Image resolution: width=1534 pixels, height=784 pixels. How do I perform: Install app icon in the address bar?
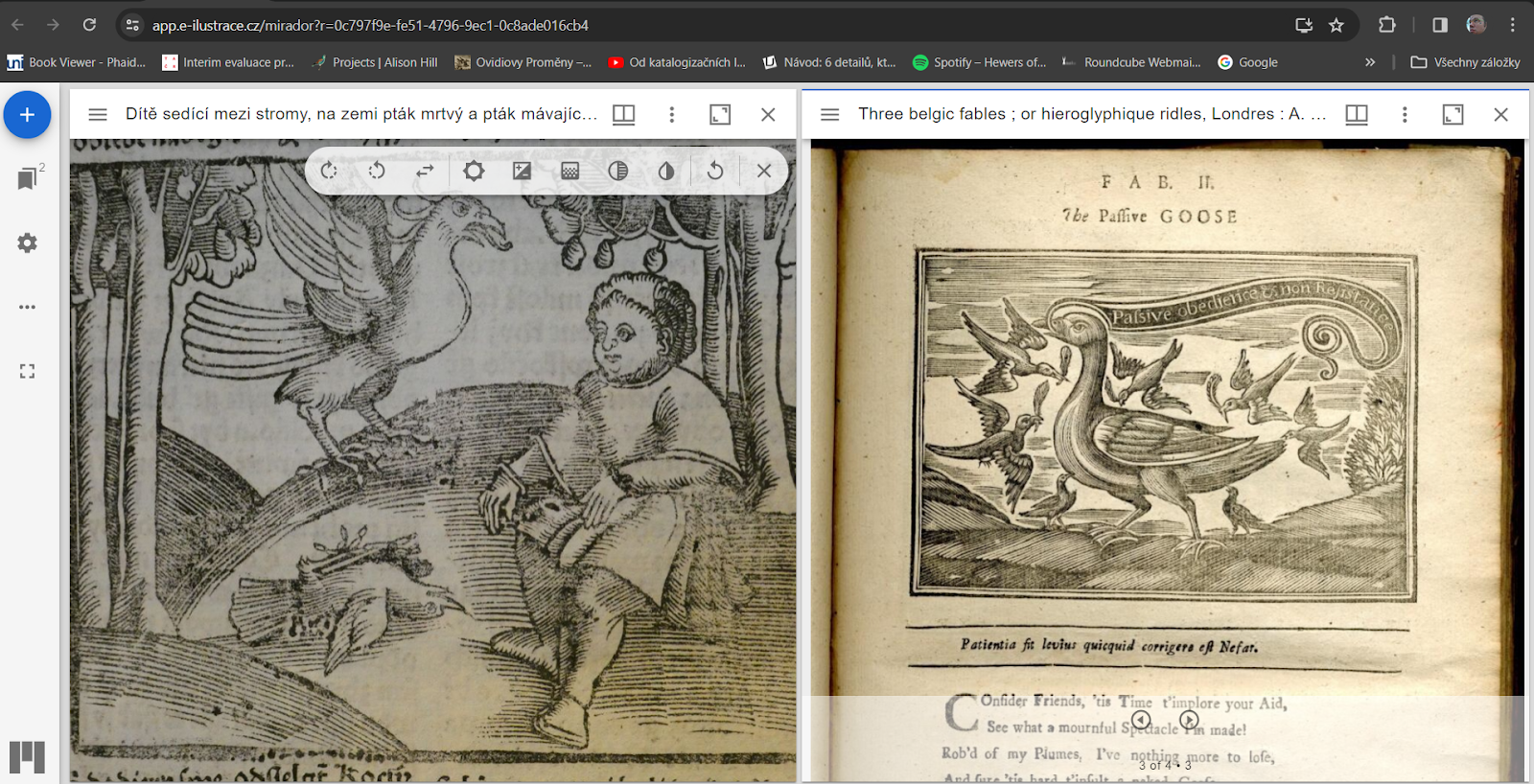click(1304, 25)
